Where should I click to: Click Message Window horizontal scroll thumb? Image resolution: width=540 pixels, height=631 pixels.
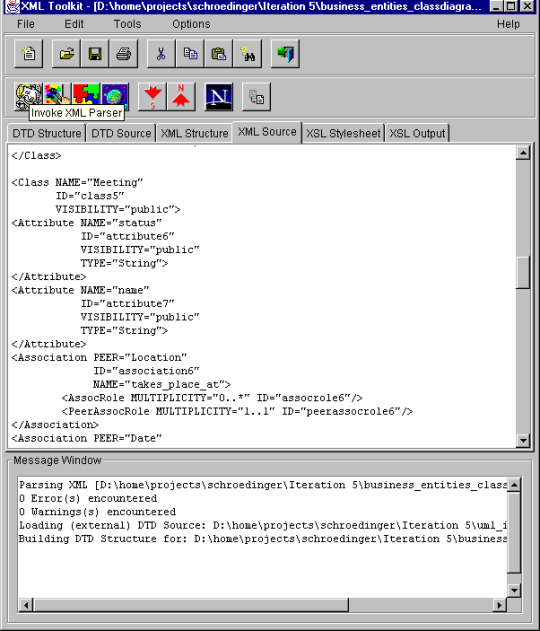[x=191, y=605]
